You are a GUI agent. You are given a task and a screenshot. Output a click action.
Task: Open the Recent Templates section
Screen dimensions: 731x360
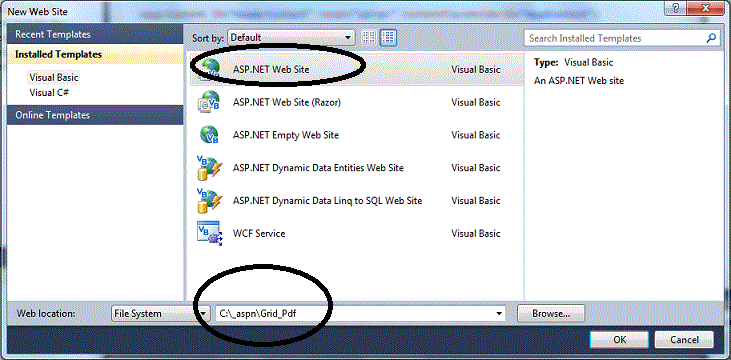click(x=96, y=35)
